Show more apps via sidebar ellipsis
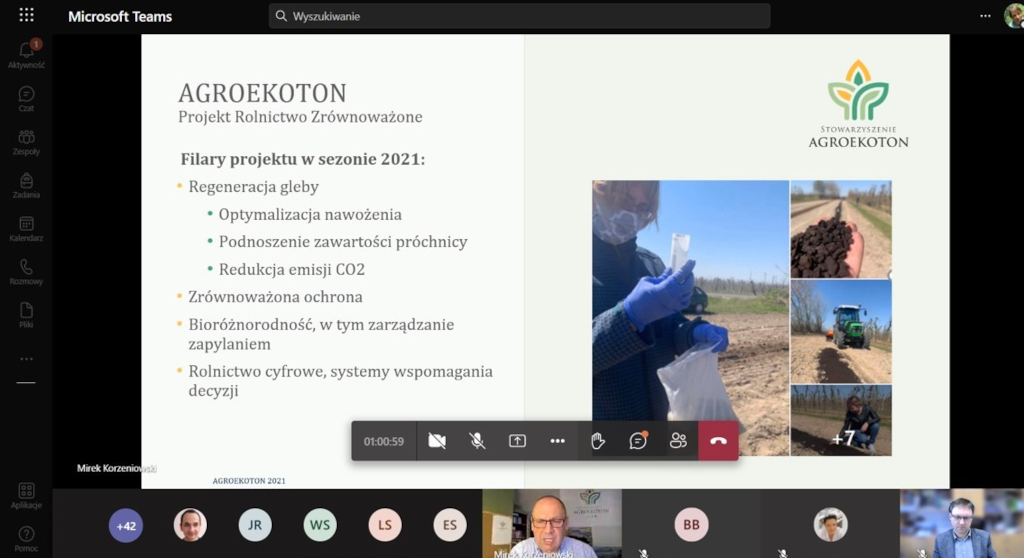Viewport: 1024px width, 558px height. (x=26, y=359)
